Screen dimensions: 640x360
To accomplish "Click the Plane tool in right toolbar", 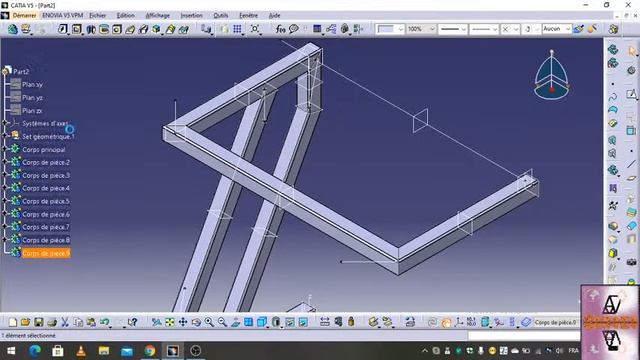I will (631, 178).
